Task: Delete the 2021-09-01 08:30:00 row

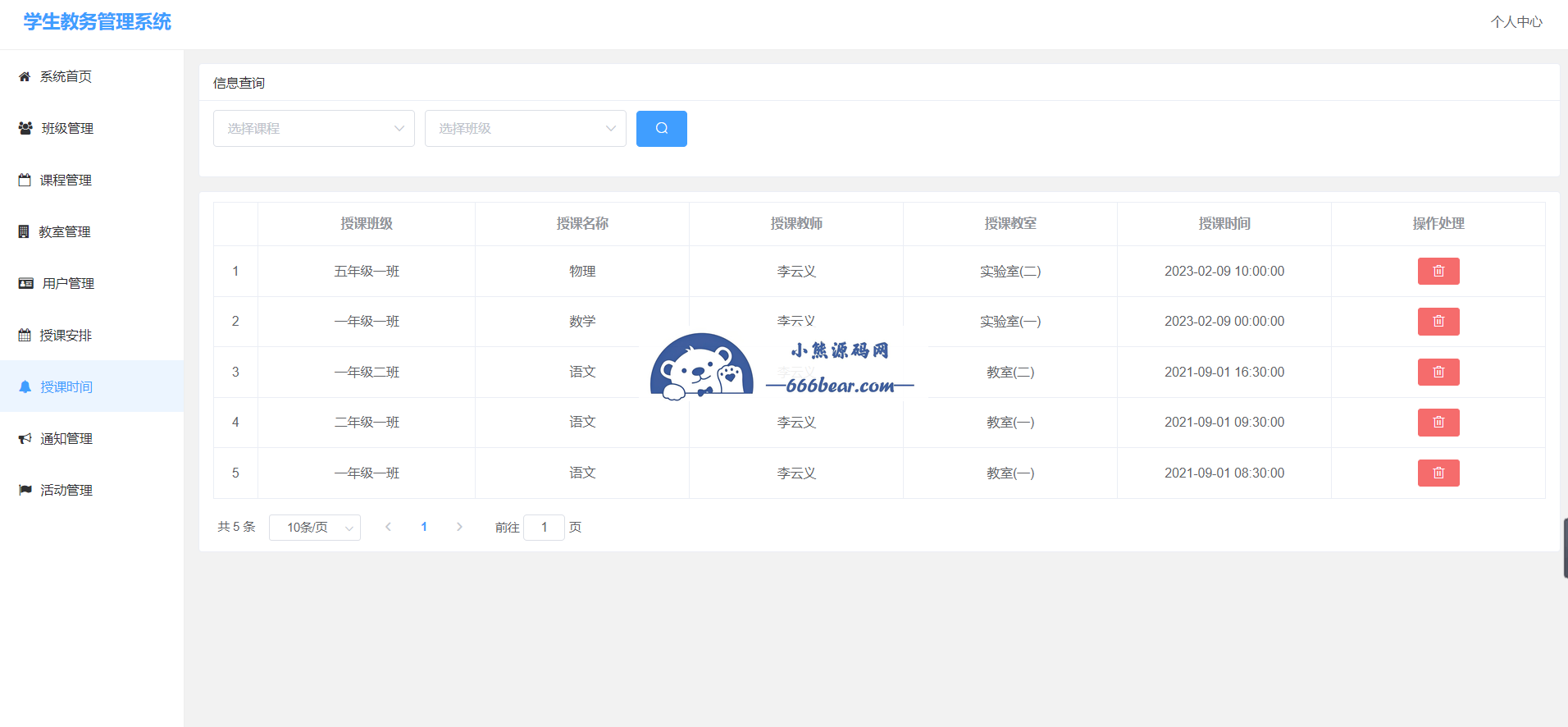Action: tap(1438, 473)
